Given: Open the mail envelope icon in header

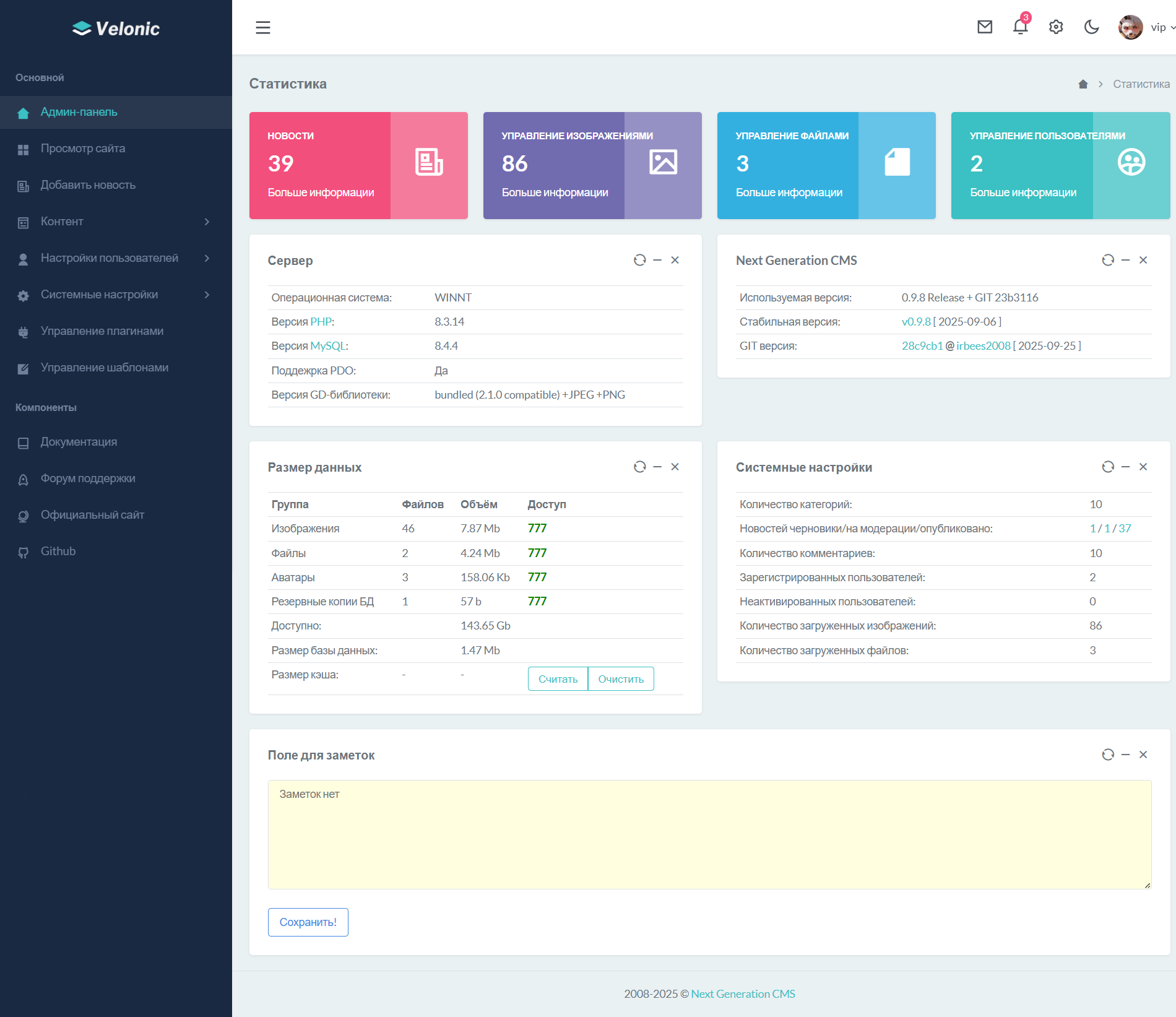Looking at the screenshot, I should point(984,27).
